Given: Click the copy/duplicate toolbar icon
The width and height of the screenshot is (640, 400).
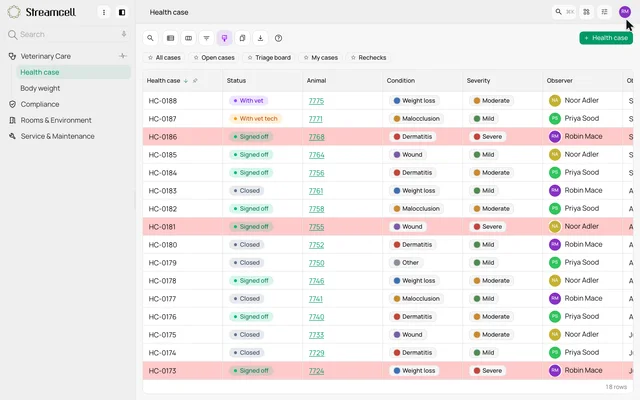Looking at the screenshot, I should point(242,38).
